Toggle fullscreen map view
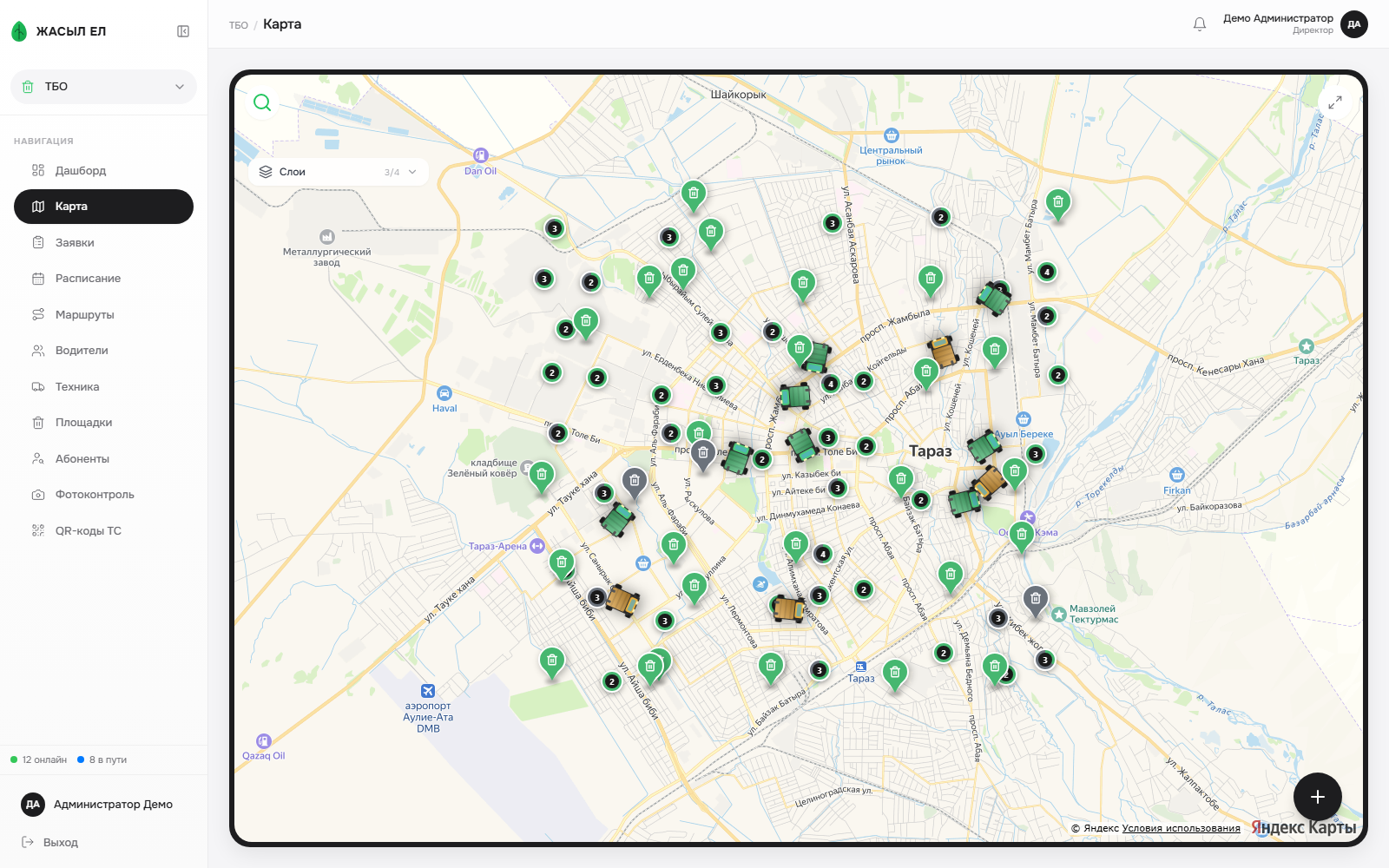This screenshot has width=1389, height=868. coord(1335,102)
